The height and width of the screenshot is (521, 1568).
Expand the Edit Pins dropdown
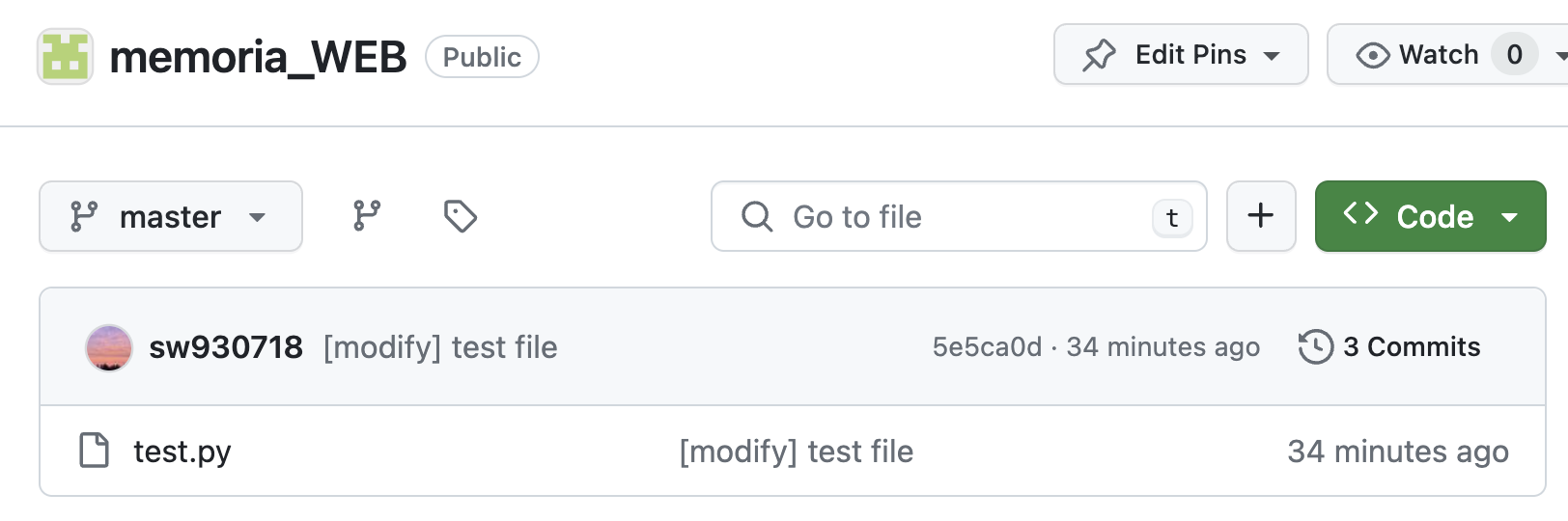coord(1272,55)
